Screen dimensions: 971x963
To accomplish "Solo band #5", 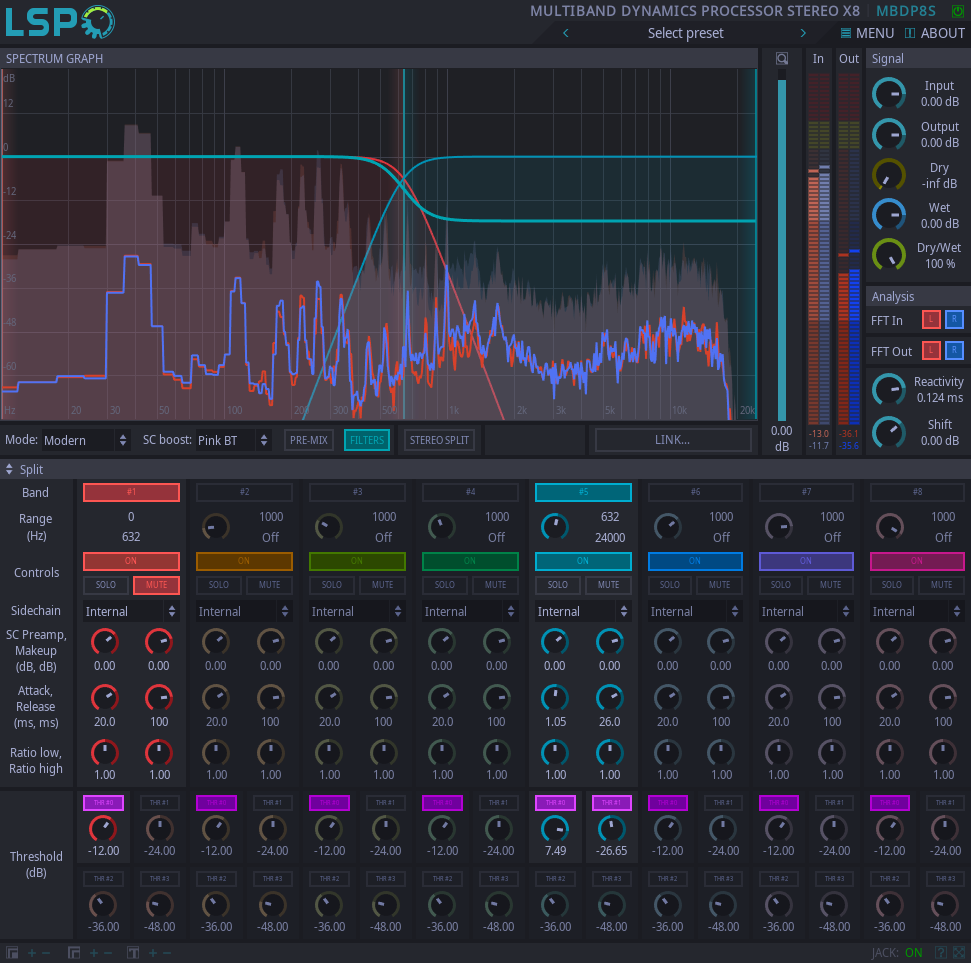I will pyautogui.click(x=558, y=585).
